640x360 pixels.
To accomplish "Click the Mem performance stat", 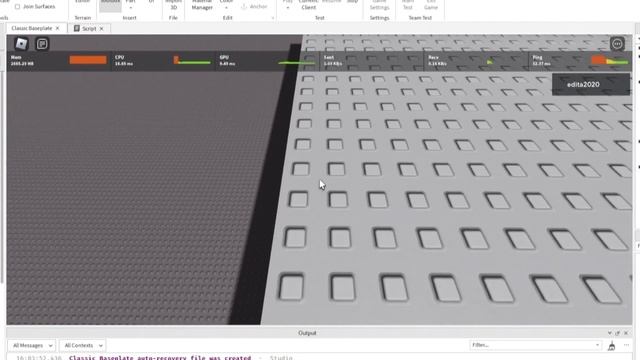I will coord(59,60).
